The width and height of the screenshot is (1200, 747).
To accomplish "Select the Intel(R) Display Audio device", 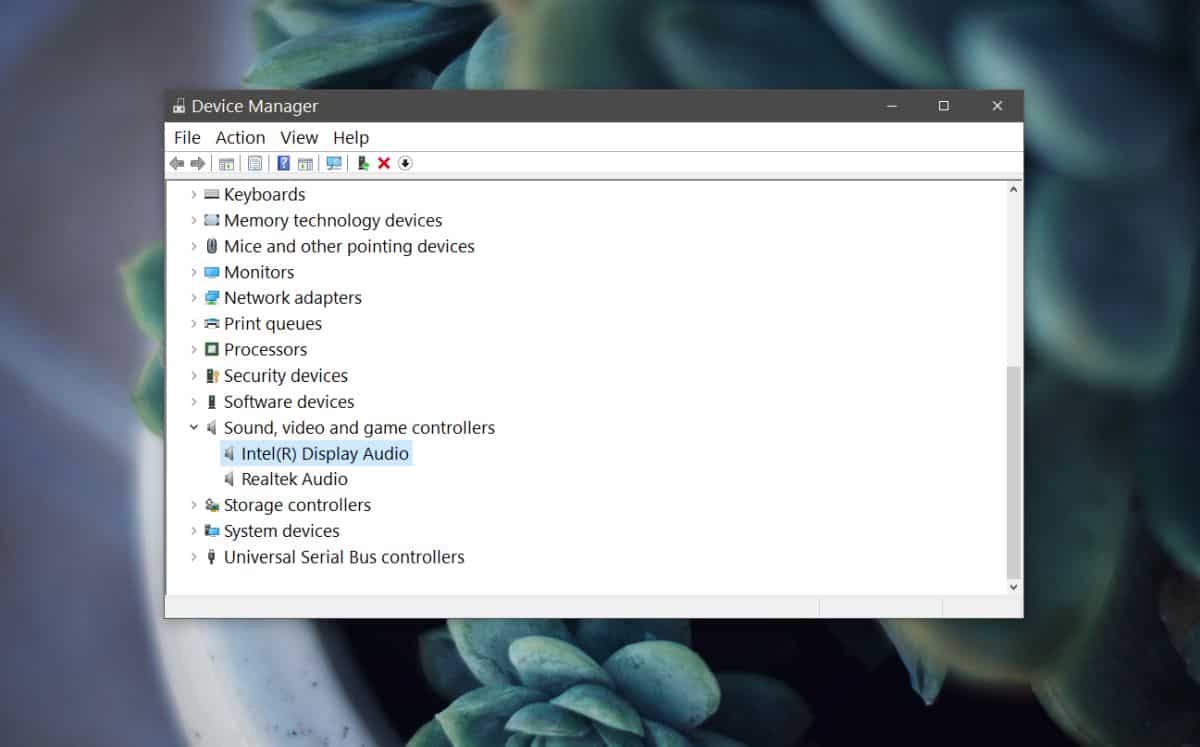I will click(x=325, y=454).
